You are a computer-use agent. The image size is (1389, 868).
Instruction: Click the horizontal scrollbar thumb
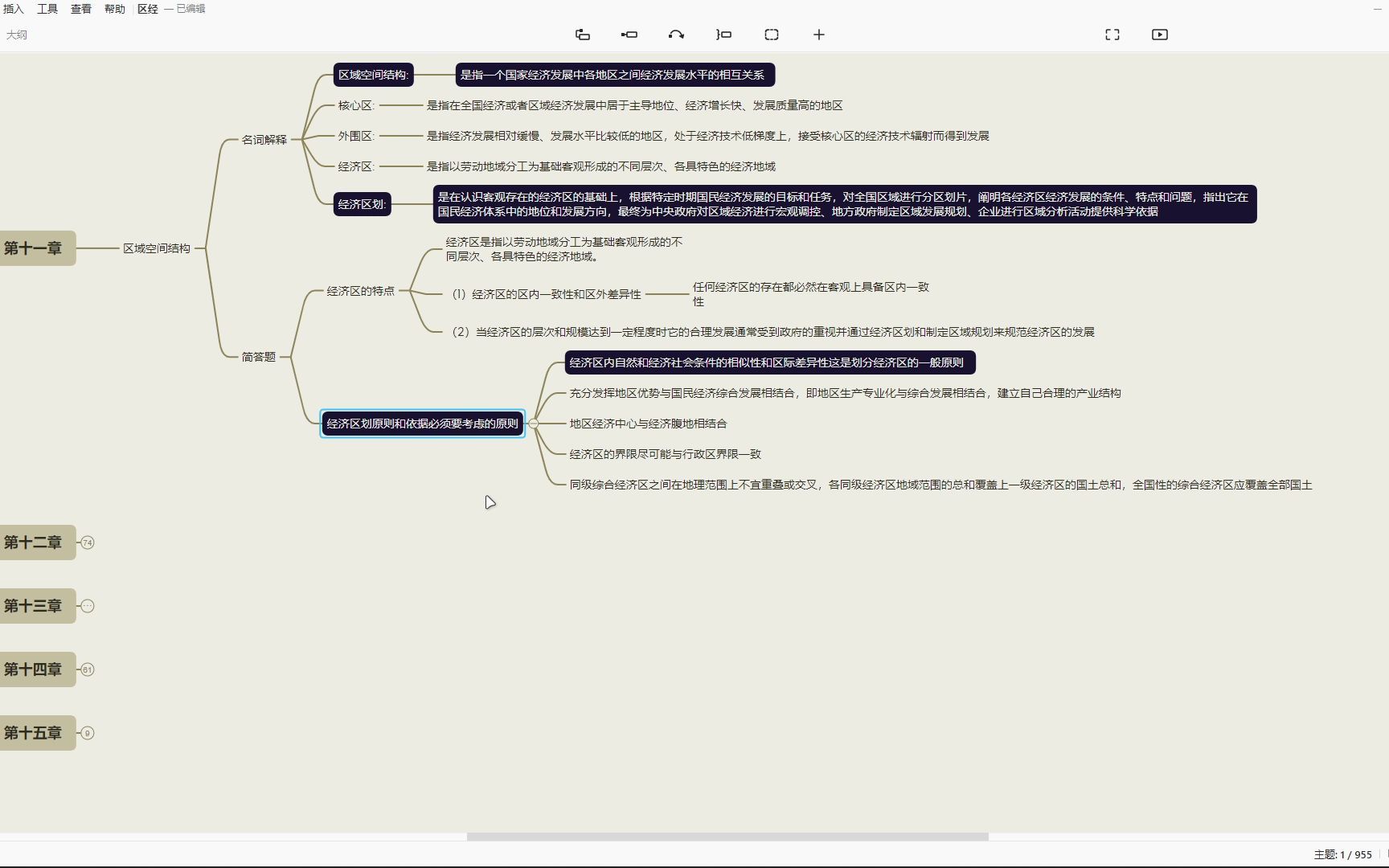tap(727, 837)
